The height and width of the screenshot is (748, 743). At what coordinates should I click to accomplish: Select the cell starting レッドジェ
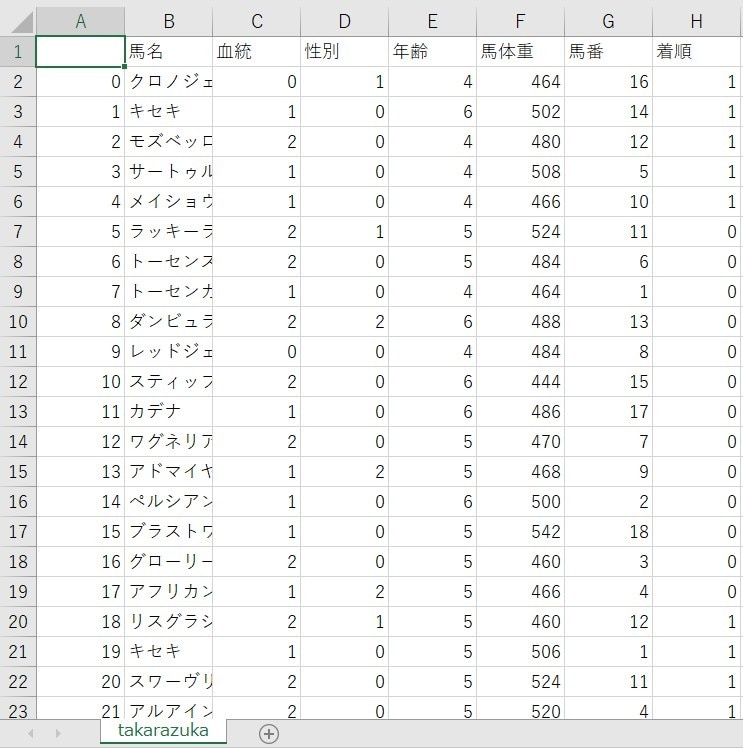coord(169,352)
